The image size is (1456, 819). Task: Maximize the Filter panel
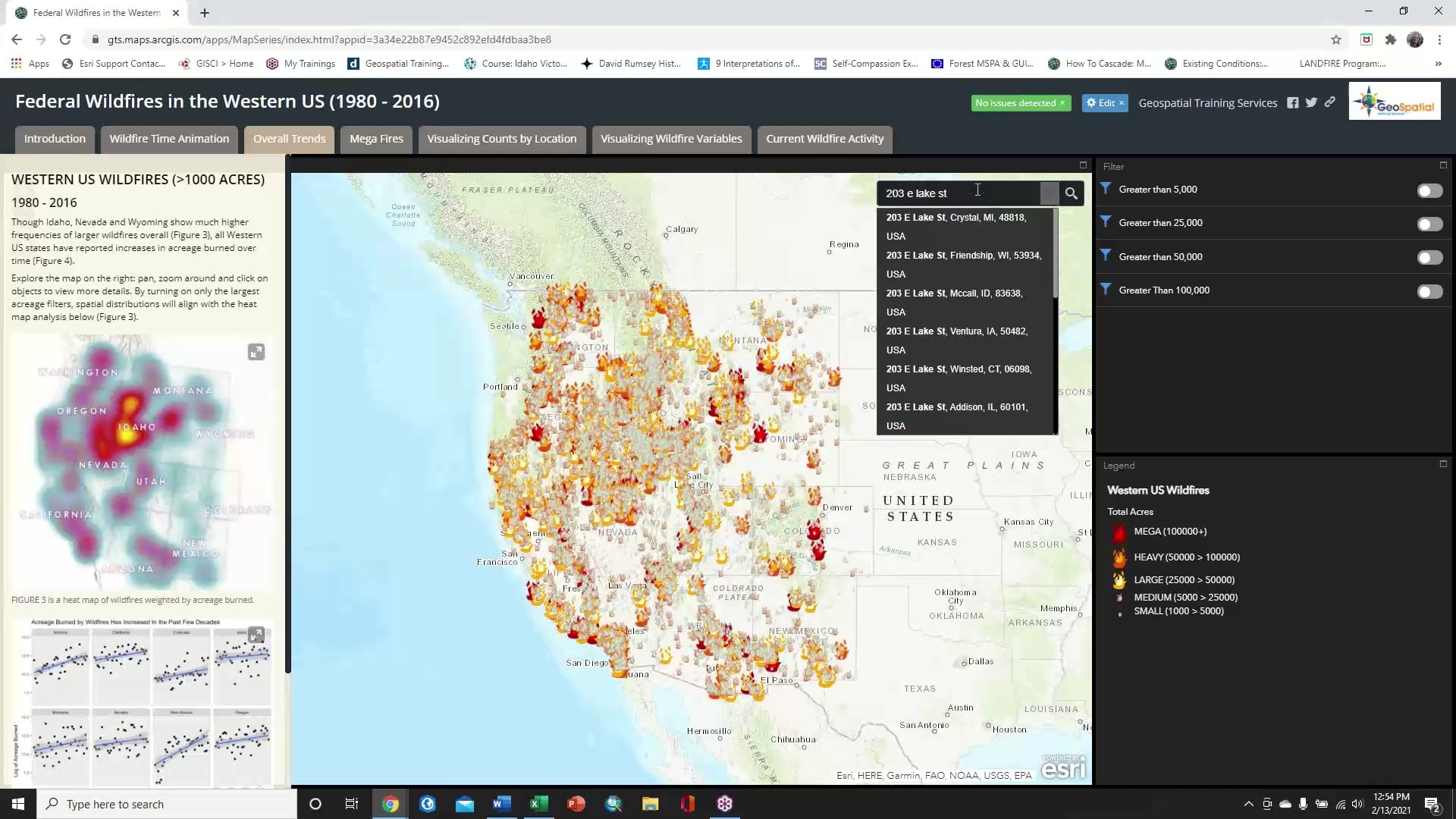tap(1443, 165)
